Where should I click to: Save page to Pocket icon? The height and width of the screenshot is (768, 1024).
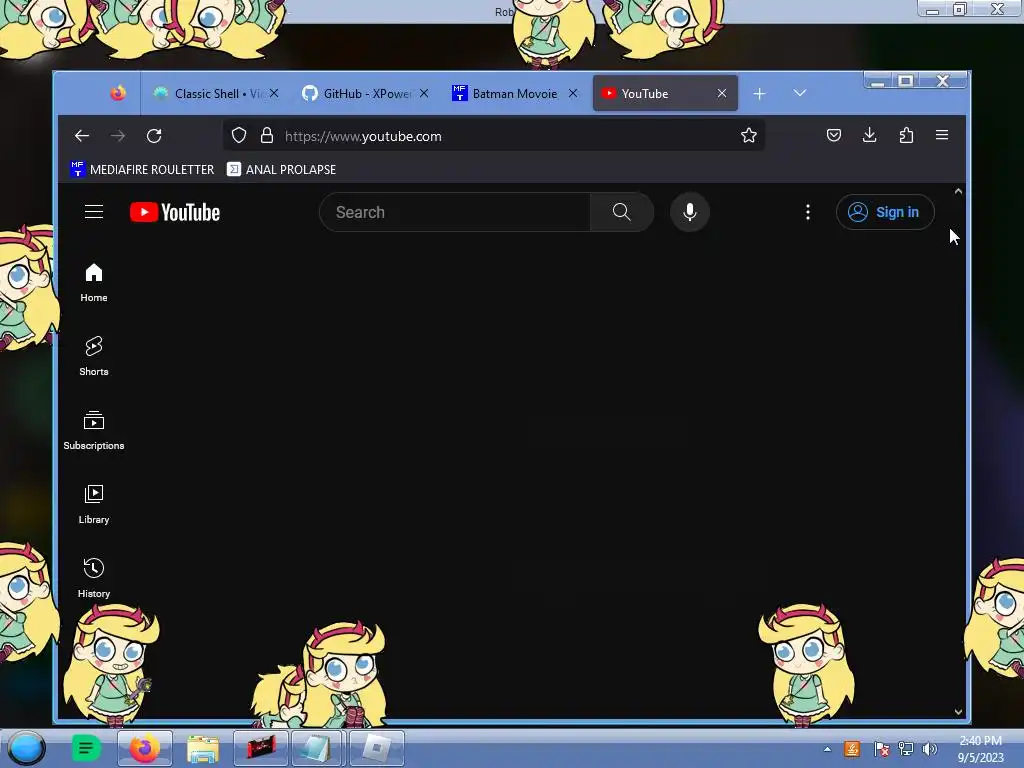834,135
